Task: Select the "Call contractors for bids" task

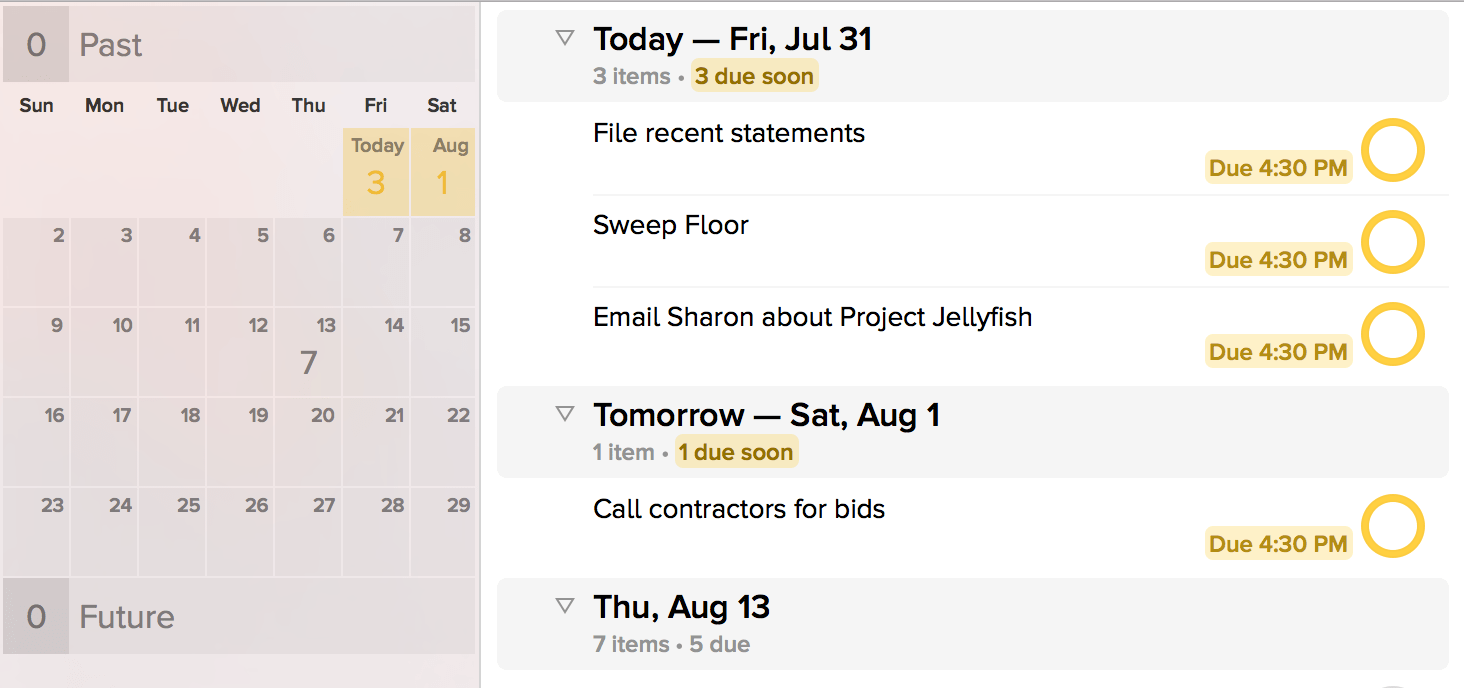Action: click(738, 509)
